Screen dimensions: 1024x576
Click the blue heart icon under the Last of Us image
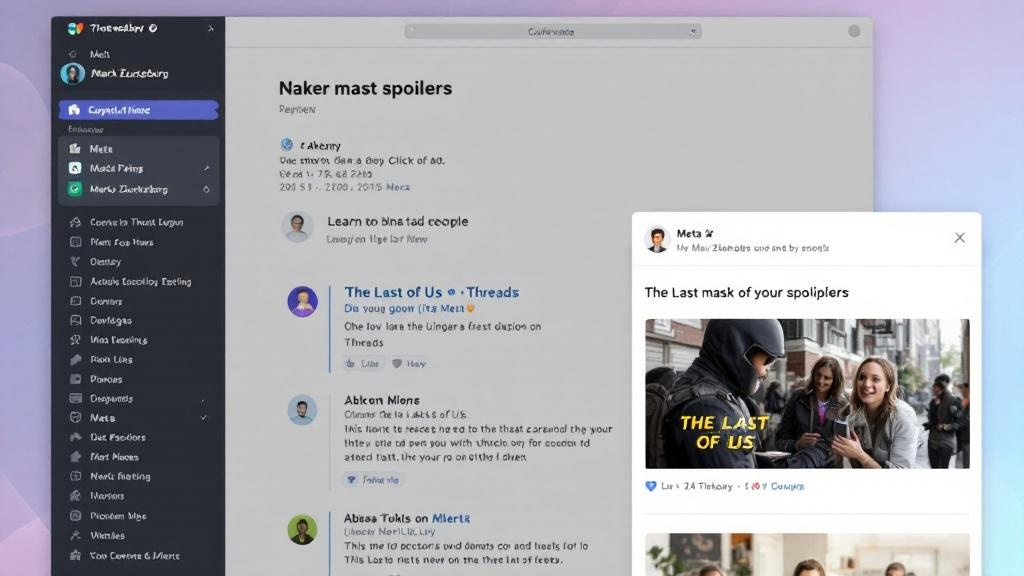pyautogui.click(x=650, y=487)
